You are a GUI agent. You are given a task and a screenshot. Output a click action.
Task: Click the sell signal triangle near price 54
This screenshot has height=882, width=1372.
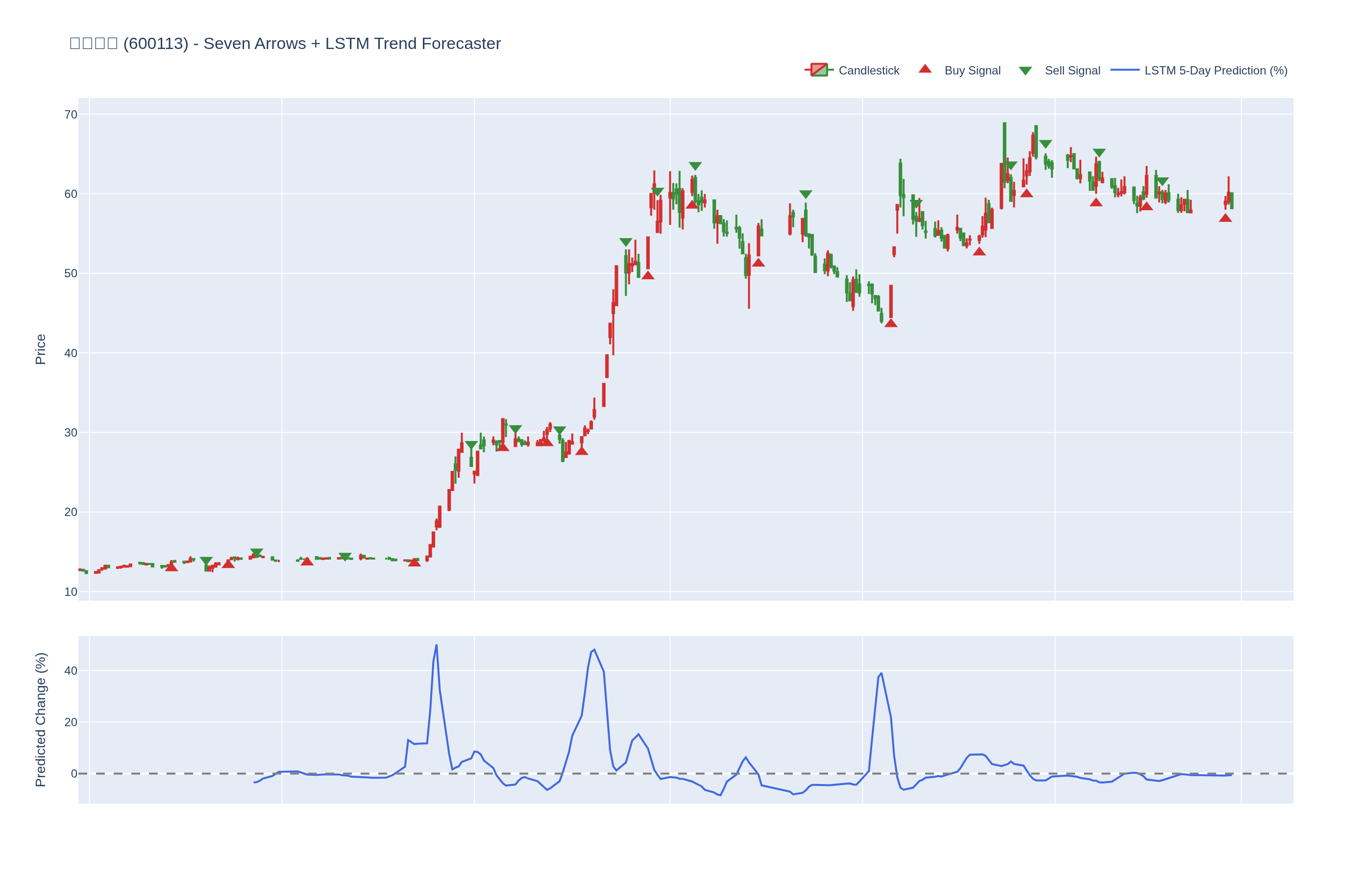tap(625, 242)
